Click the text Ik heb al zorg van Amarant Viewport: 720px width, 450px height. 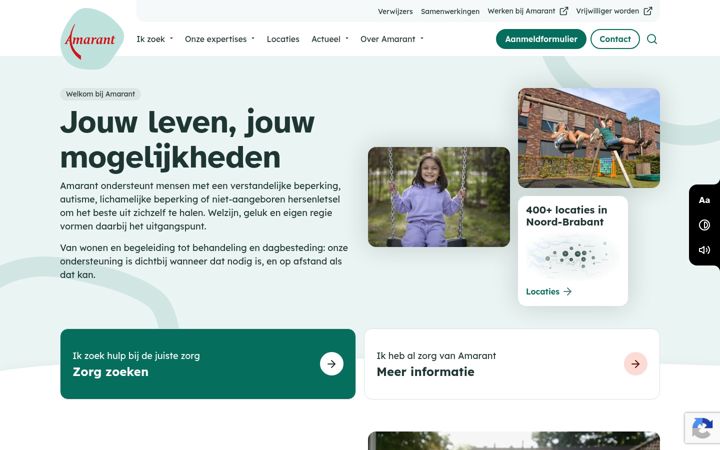pos(436,356)
